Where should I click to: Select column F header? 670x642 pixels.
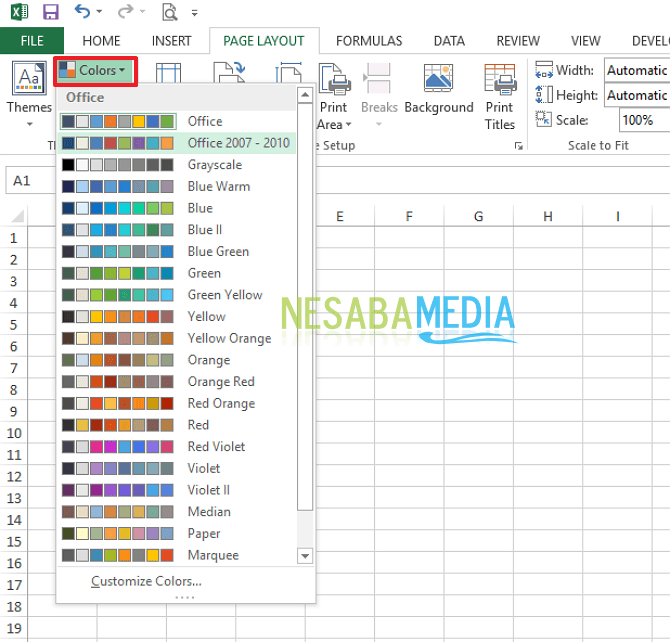pyautogui.click(x=409, y=216)
